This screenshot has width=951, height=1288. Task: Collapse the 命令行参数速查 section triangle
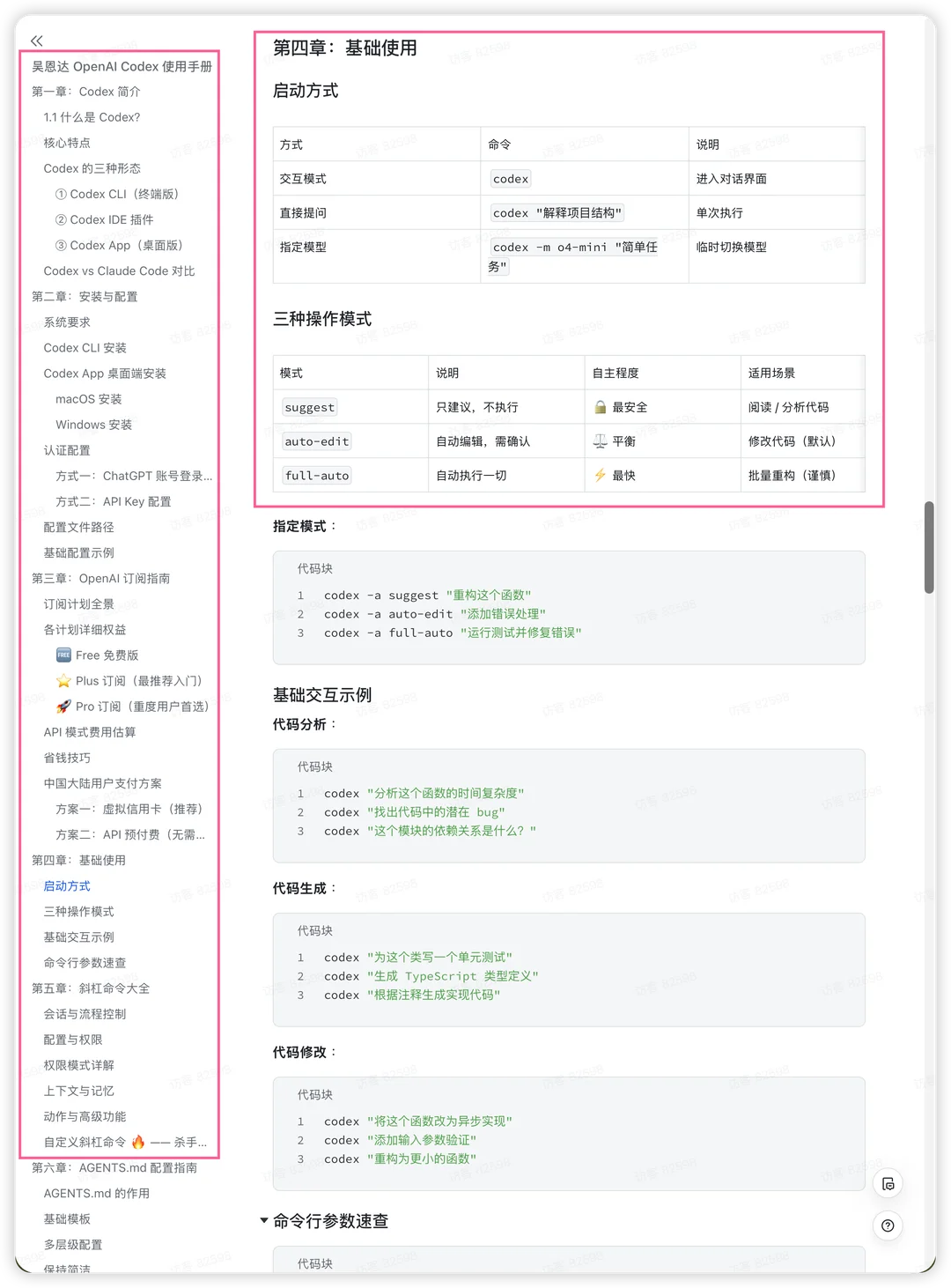pos(264,1220)
